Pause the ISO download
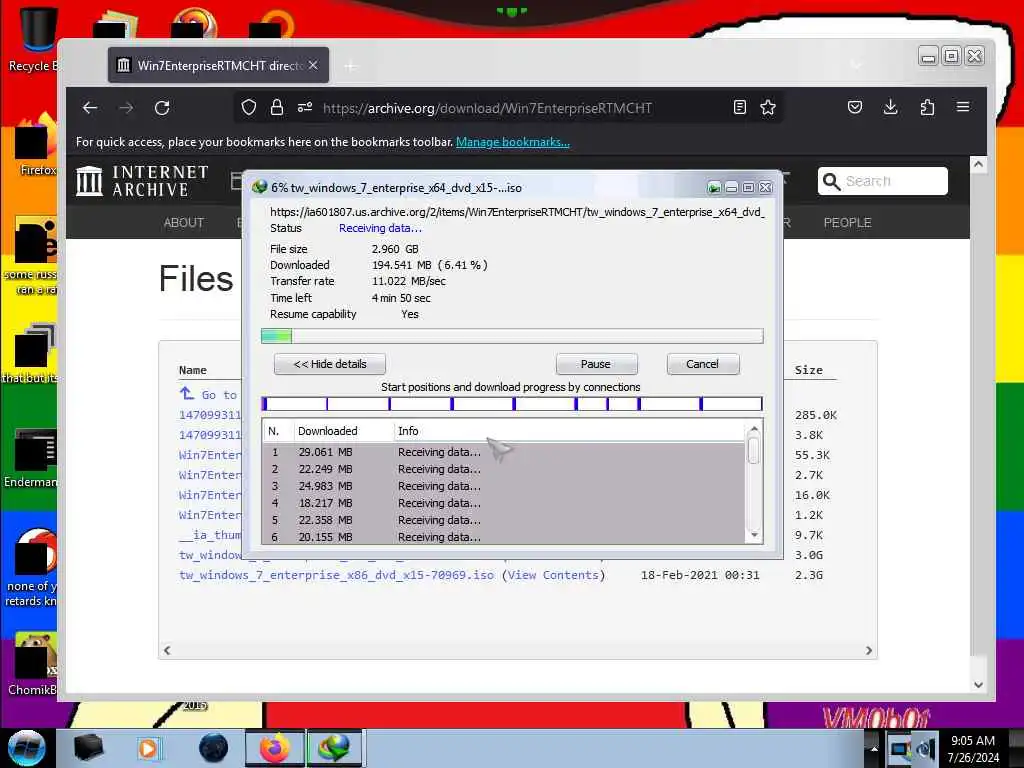This screenshot has width=1024, height=768. [596, 364]
